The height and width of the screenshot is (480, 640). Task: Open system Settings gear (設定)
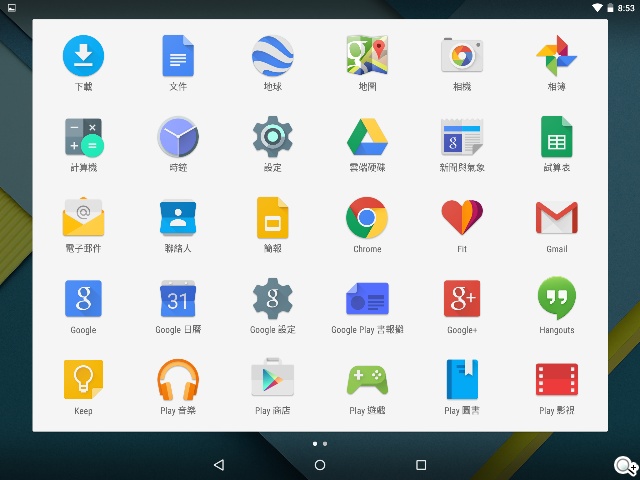(x=273, y=137)
